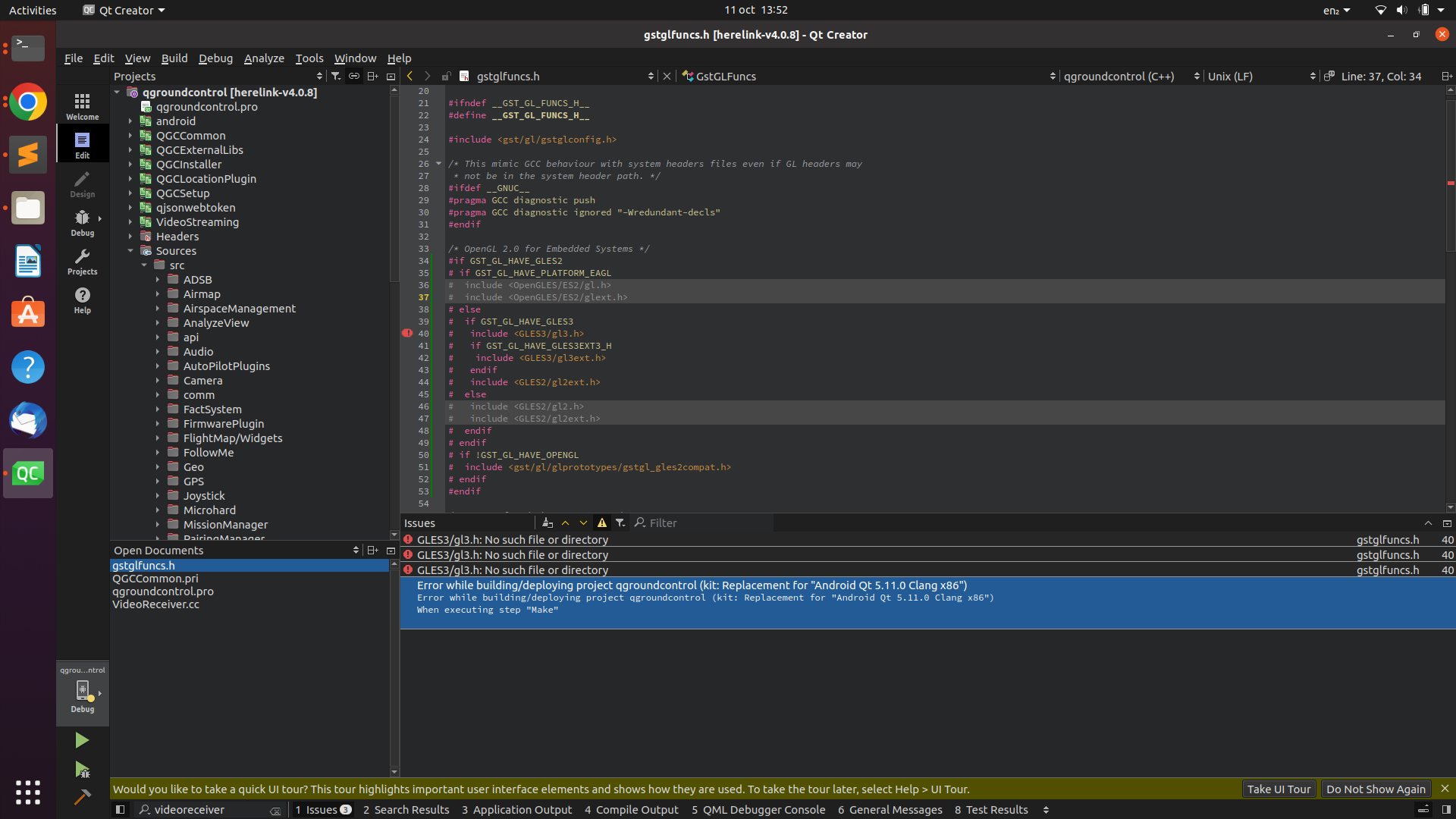This screenshot has width=1456, height=819.
Task: Click the Take UI Tour button
Action: (x=1278, y=789)
